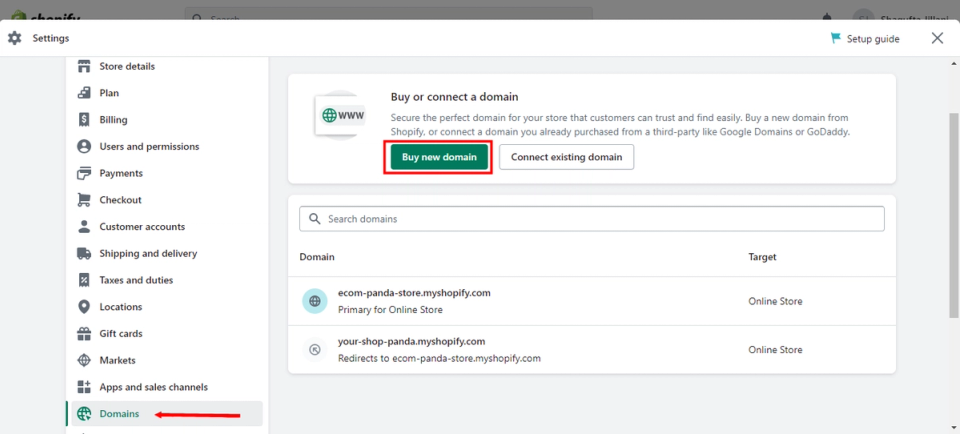Click the redirect icon beside your-shop-panda domain
Image resolution: width=960 pixels, height=434 pixels.
315,350
